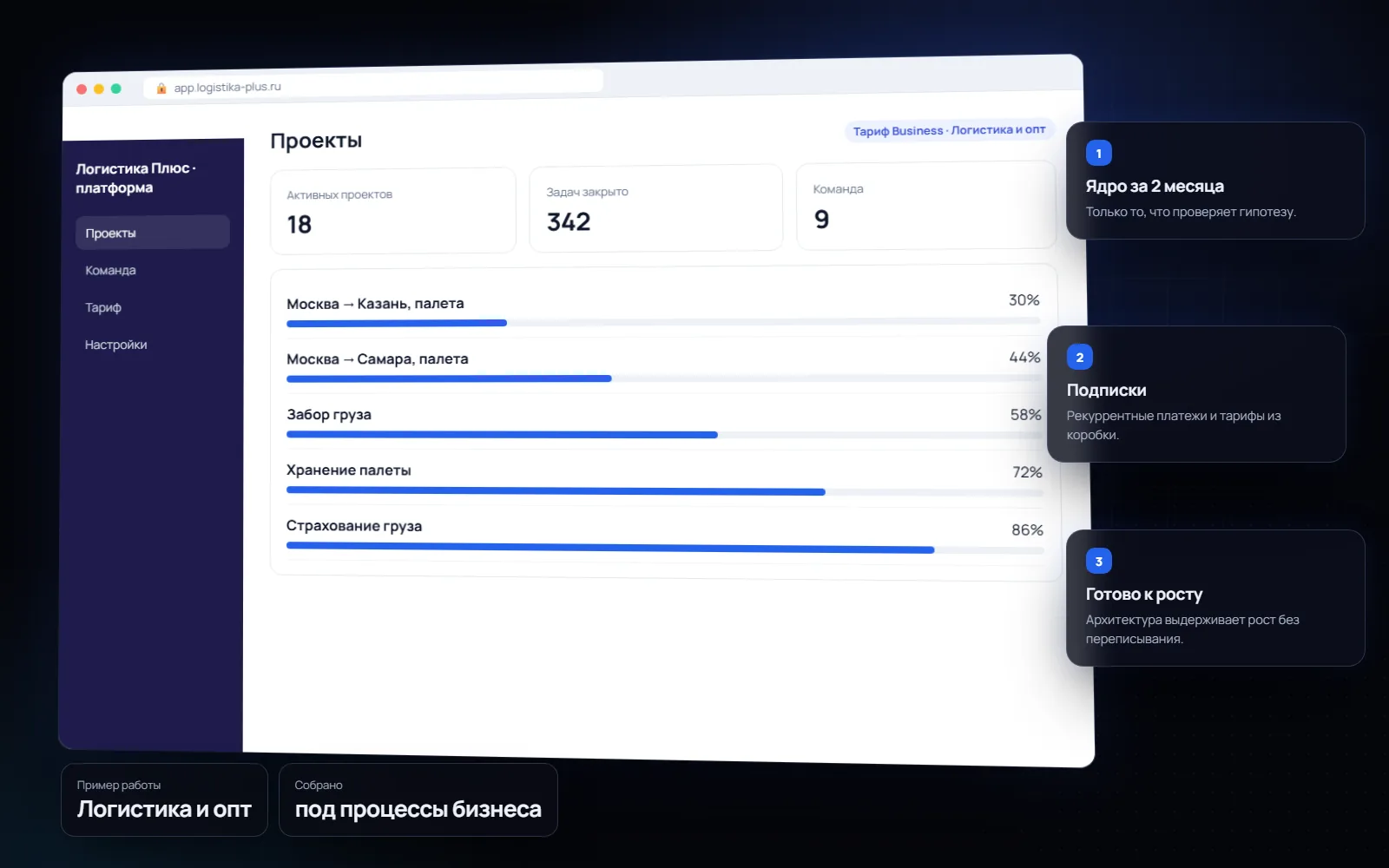Click the Страхование груза row title

(x=354, y=526)
